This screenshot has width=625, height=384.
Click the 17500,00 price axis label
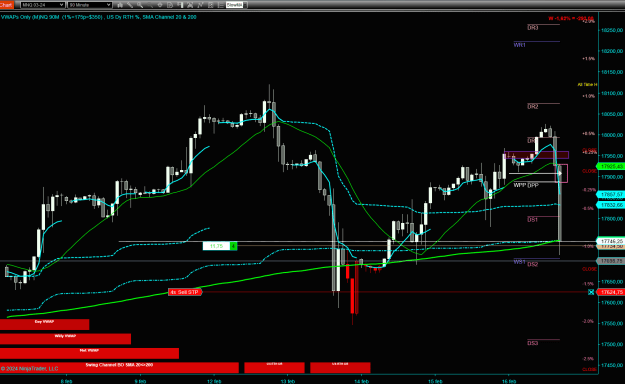[x=612, y=344]
